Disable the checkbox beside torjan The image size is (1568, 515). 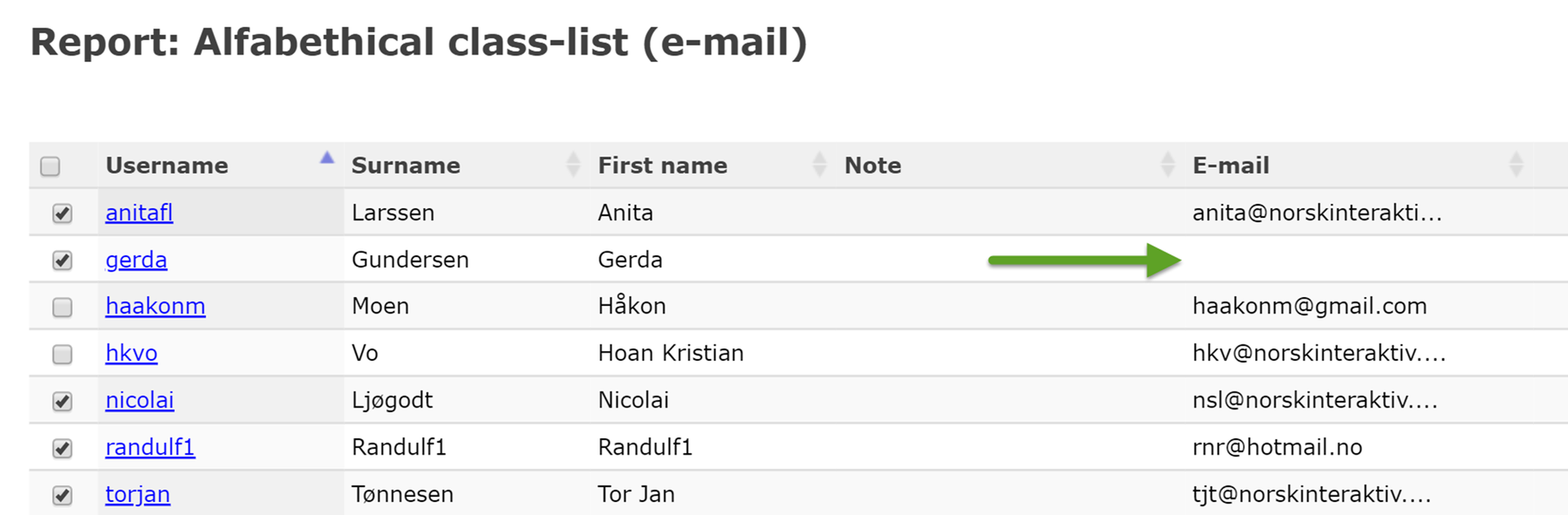tap(61, 493)
